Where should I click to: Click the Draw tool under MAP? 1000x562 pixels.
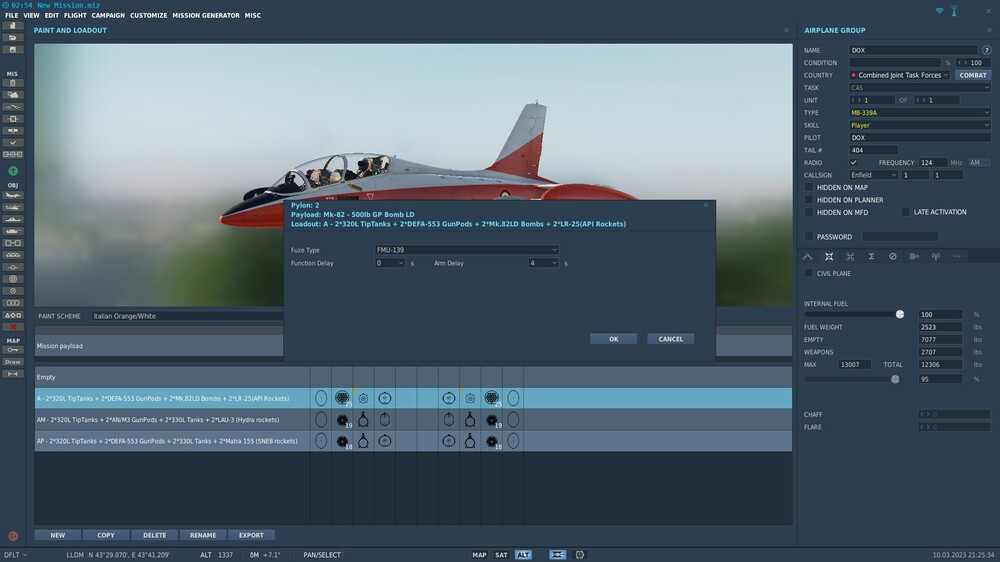[13, 362]
